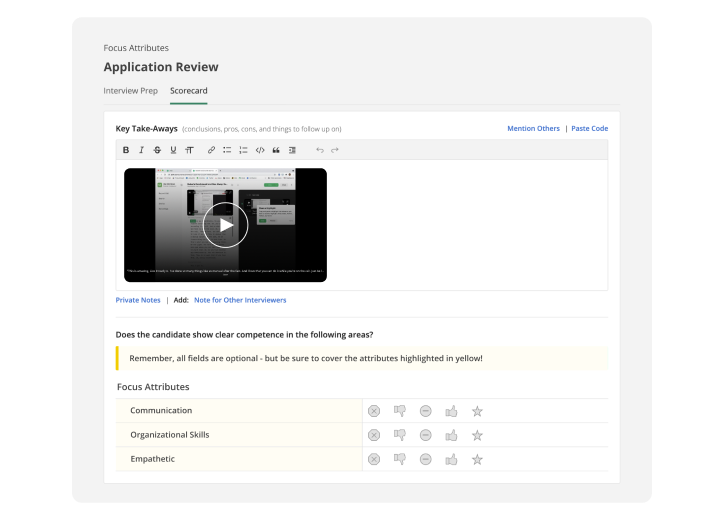Screen dimensions: 724x520
Task: Give Communication a thumbs down
Action: [x=400, y=411]
